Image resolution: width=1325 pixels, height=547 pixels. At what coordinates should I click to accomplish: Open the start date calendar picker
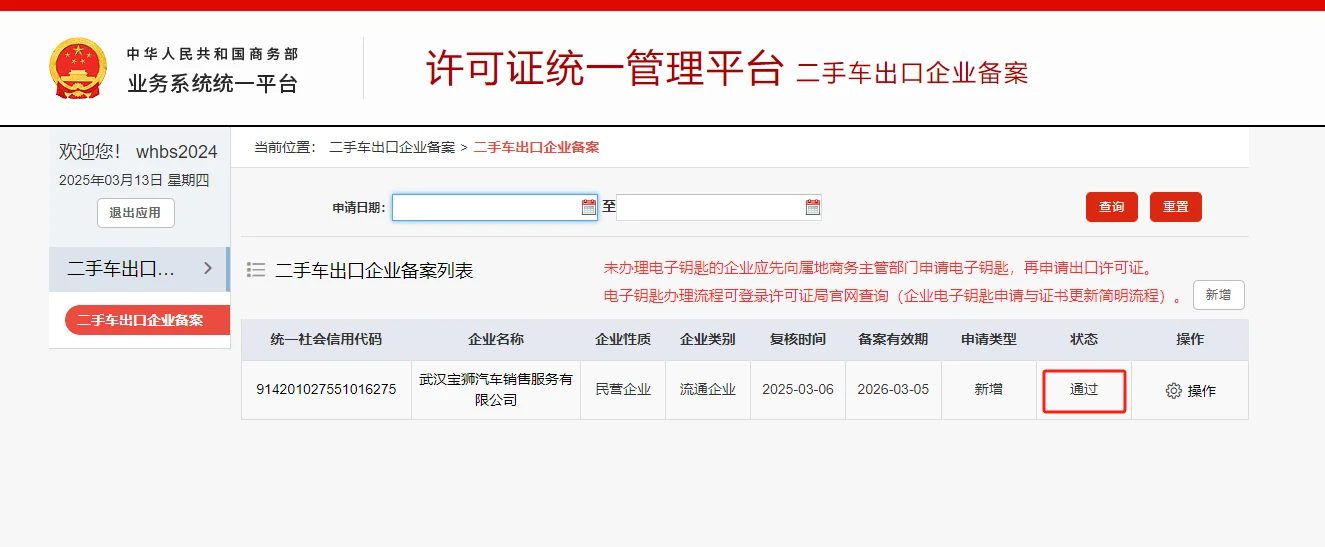(x=588, y=207)
